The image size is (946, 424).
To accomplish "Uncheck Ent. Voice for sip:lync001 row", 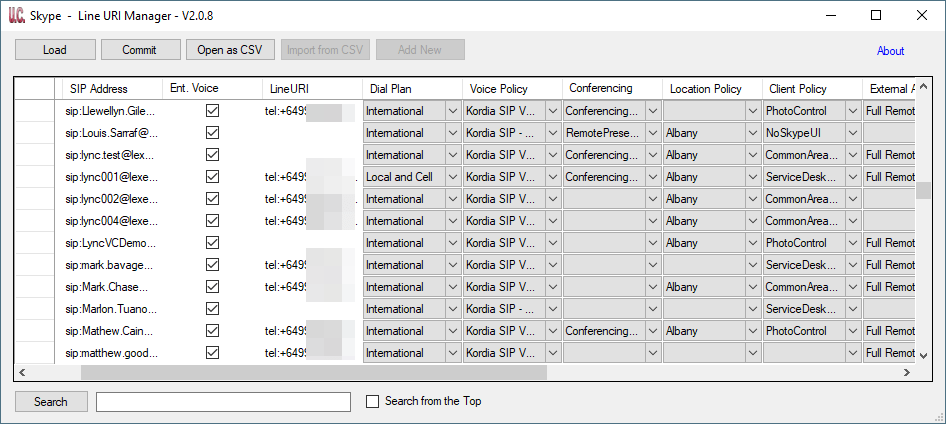I will (212, 177).
